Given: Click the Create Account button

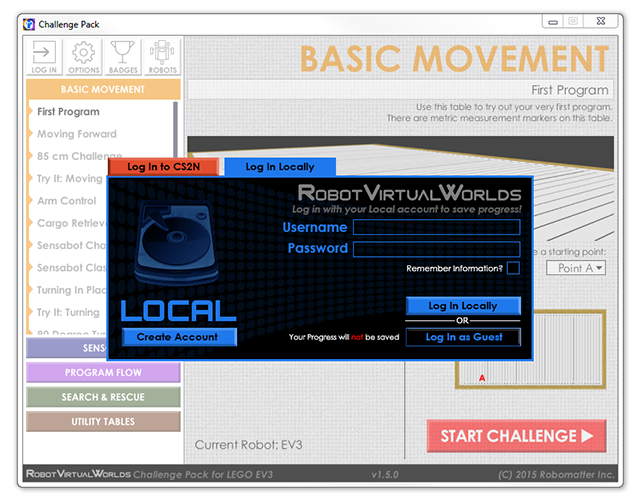Looking at the screenshot, I should [177, 337].
